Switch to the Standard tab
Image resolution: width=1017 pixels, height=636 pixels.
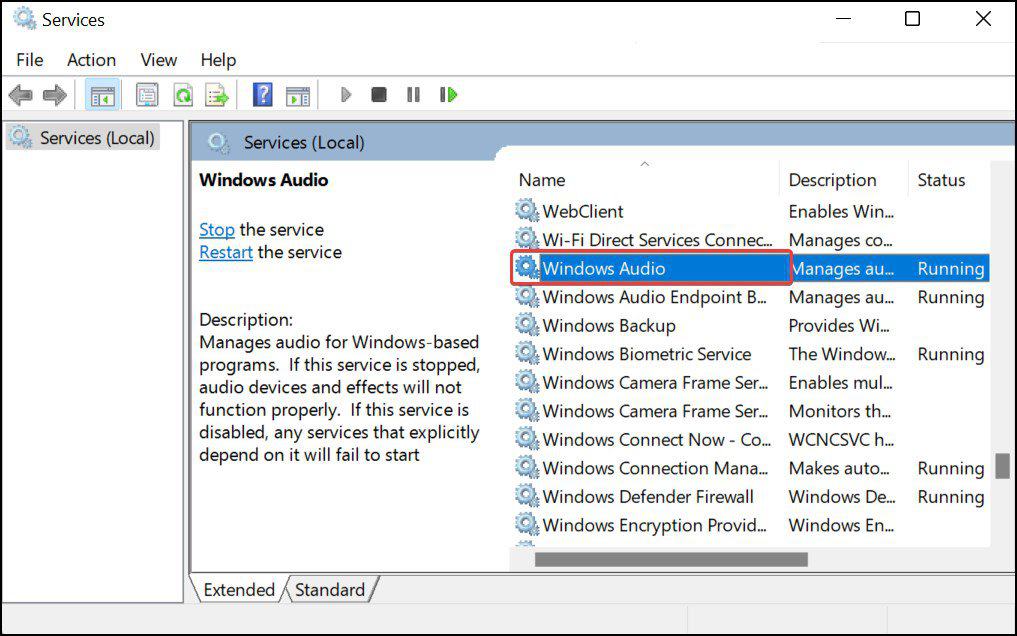(329, 589)
